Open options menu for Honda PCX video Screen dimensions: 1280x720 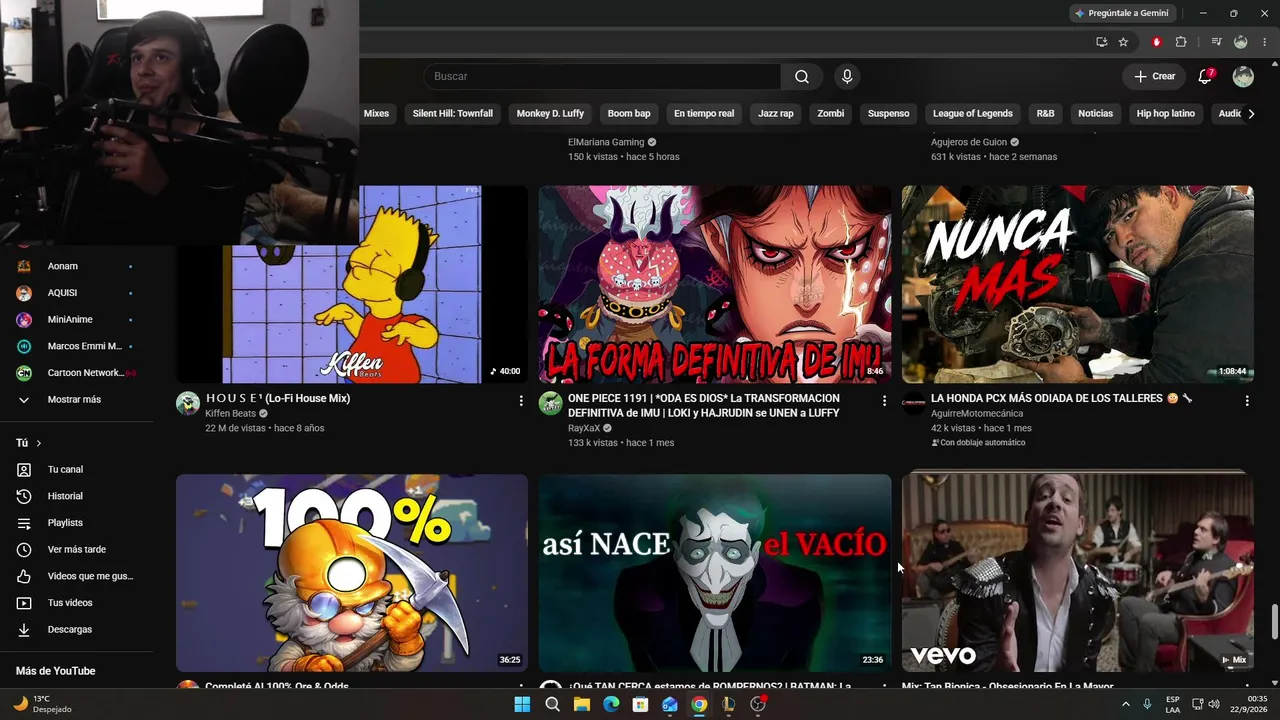tap(1247, 400)
